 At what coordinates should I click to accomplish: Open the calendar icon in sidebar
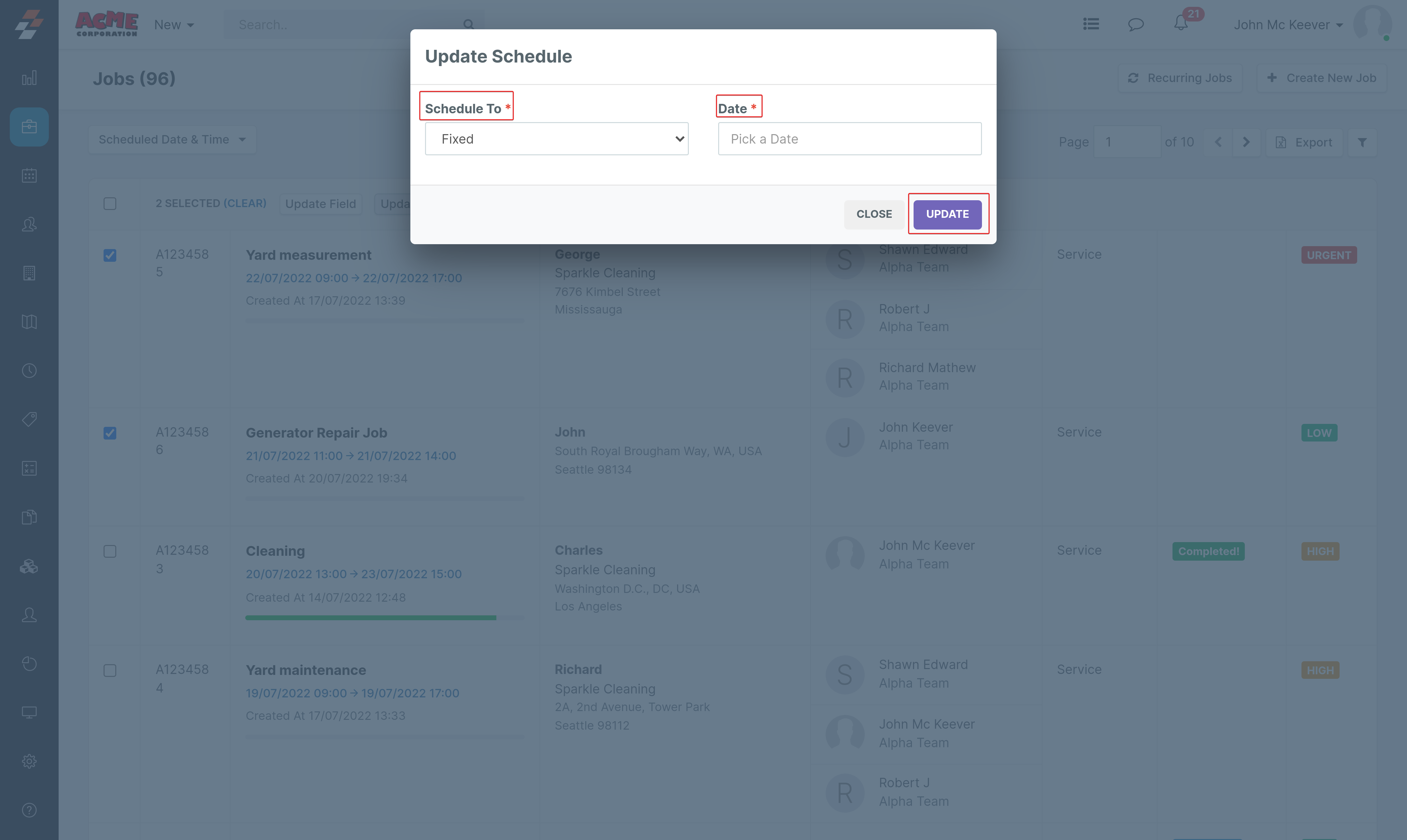click(x=29, y=175)
